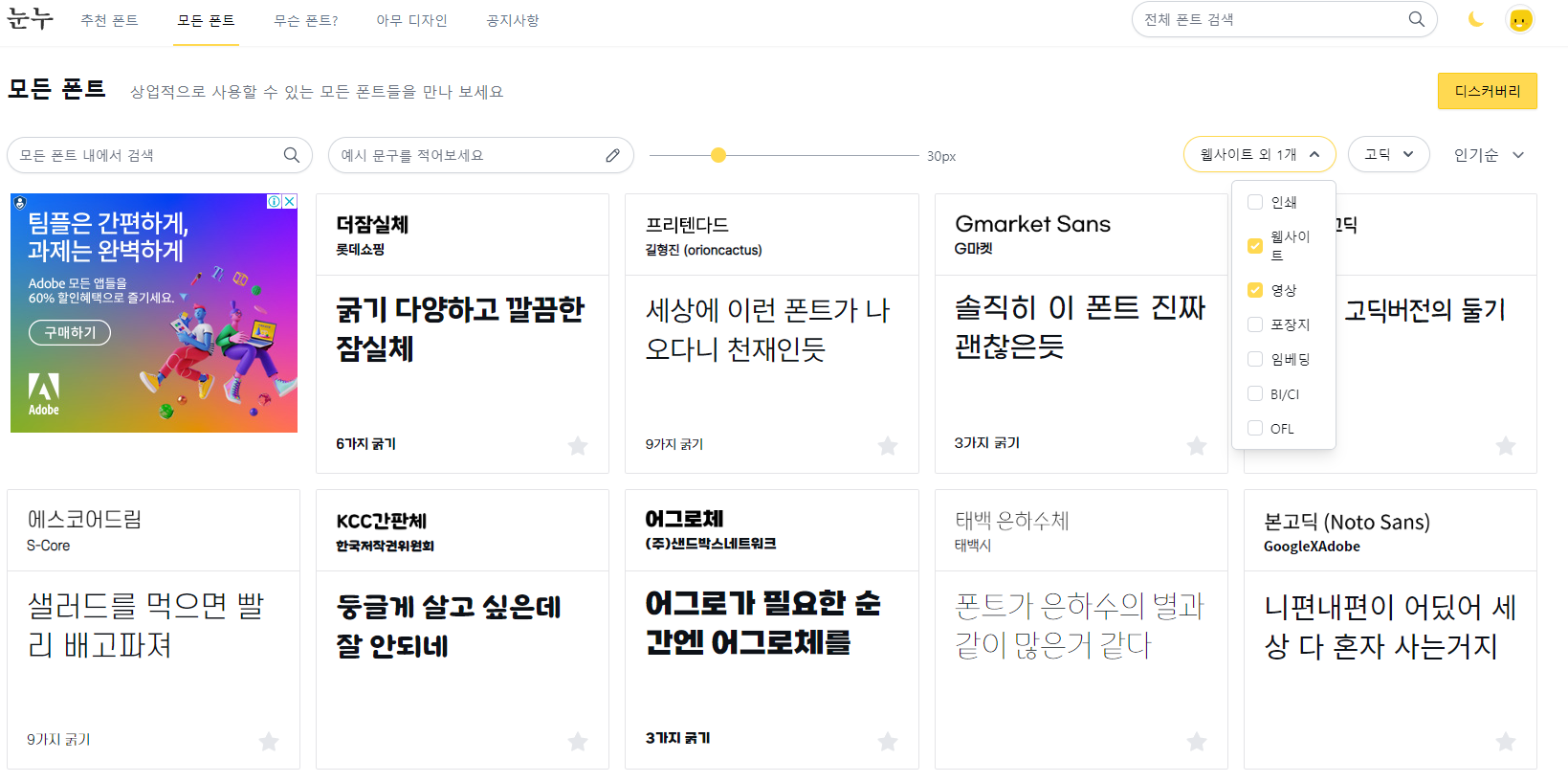Check the OFL license filter
The height and width of the screenshot is (782, 1568).
pos(1255,428)
